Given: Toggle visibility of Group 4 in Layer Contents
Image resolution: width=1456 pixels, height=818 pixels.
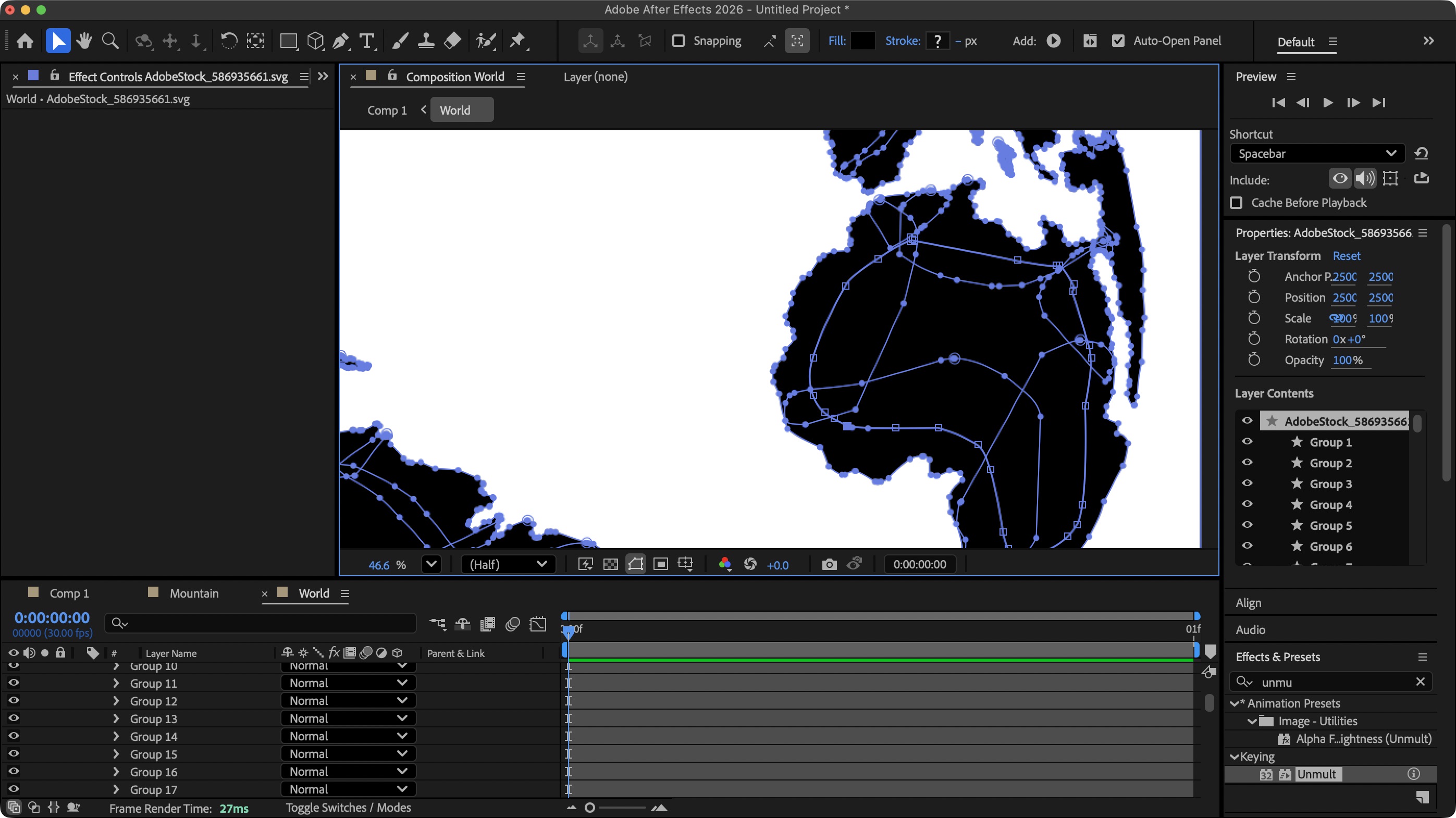Looking at the screenshot, I should point(1248,504).
